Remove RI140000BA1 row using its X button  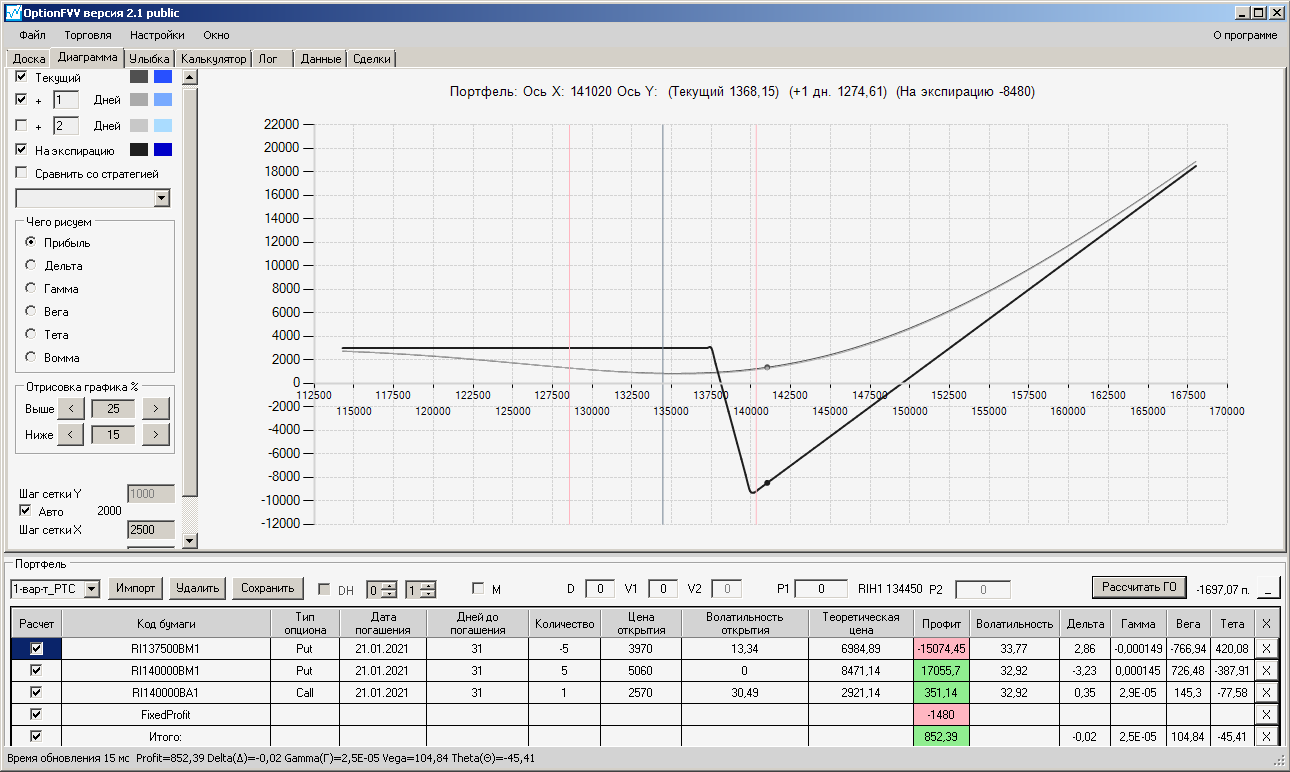[x=1267, y=692]
